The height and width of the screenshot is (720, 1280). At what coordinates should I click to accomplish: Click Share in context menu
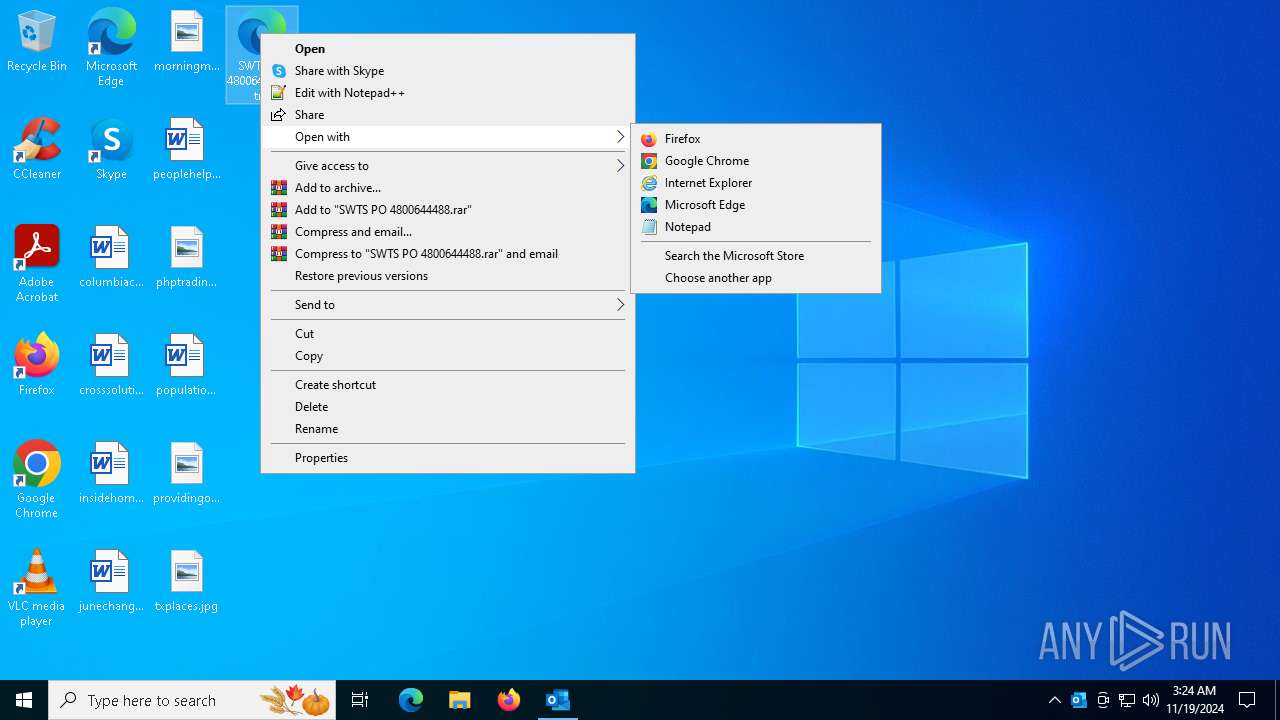click(448, 115)
